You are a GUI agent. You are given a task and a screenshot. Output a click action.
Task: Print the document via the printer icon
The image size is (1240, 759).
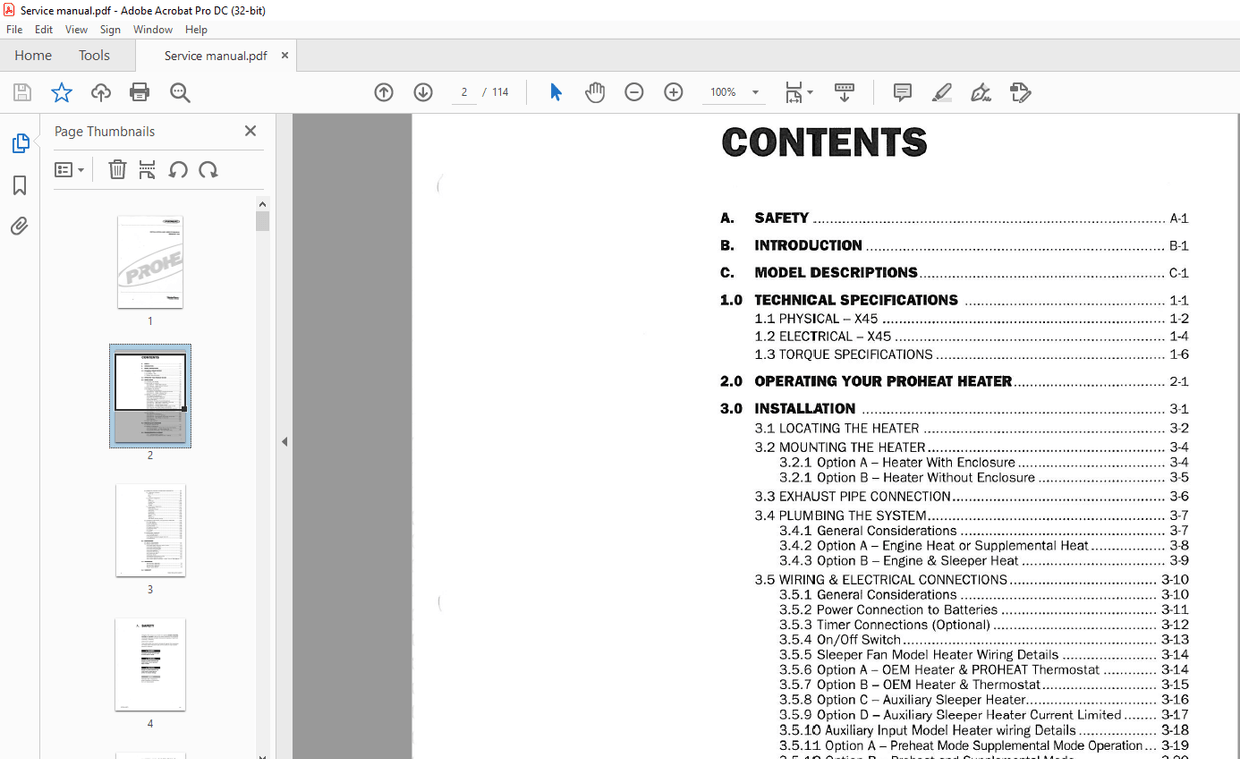[x=139, y=92]
